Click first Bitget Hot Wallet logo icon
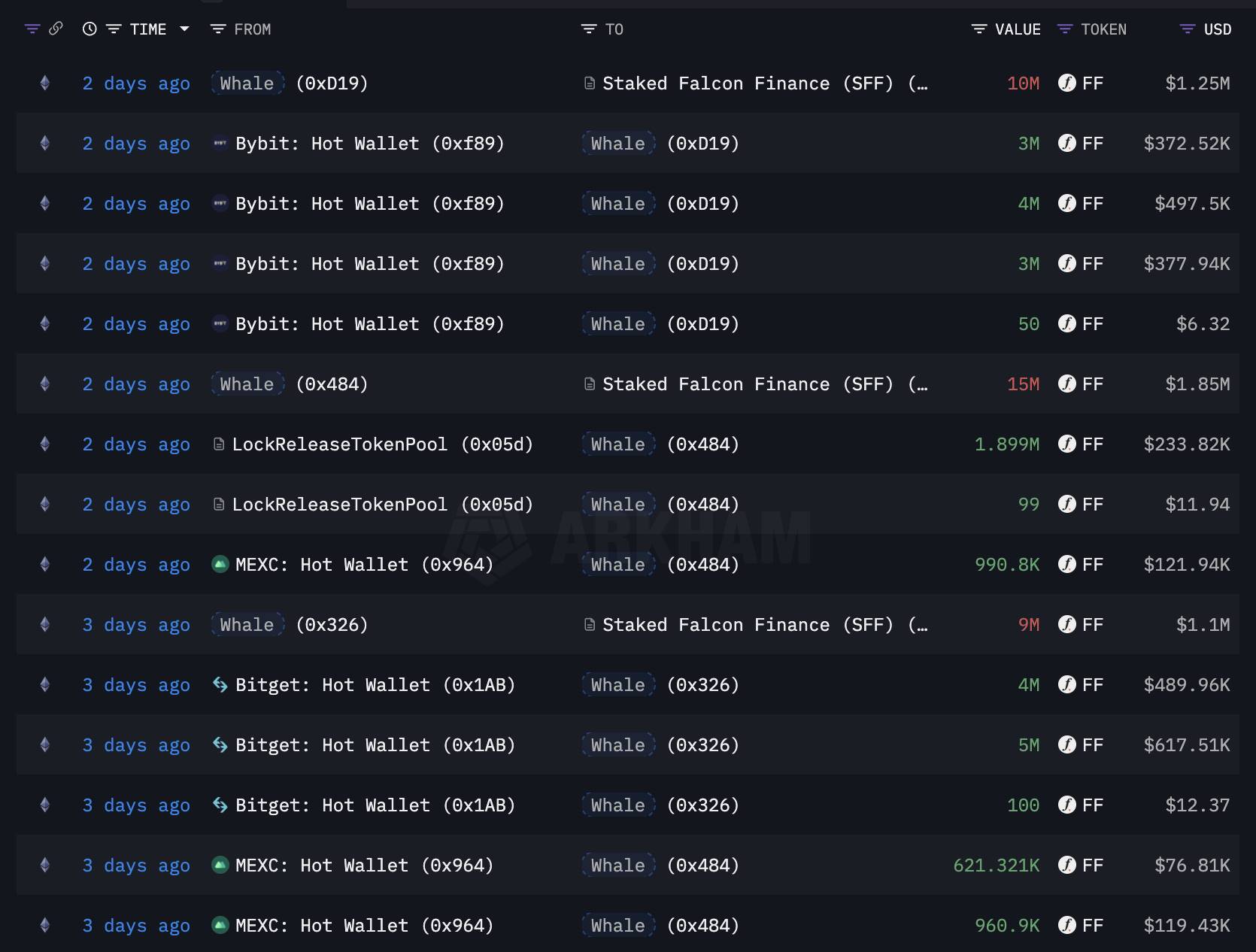This screenshot has height=952, width=1256. (x=220, y=685)
